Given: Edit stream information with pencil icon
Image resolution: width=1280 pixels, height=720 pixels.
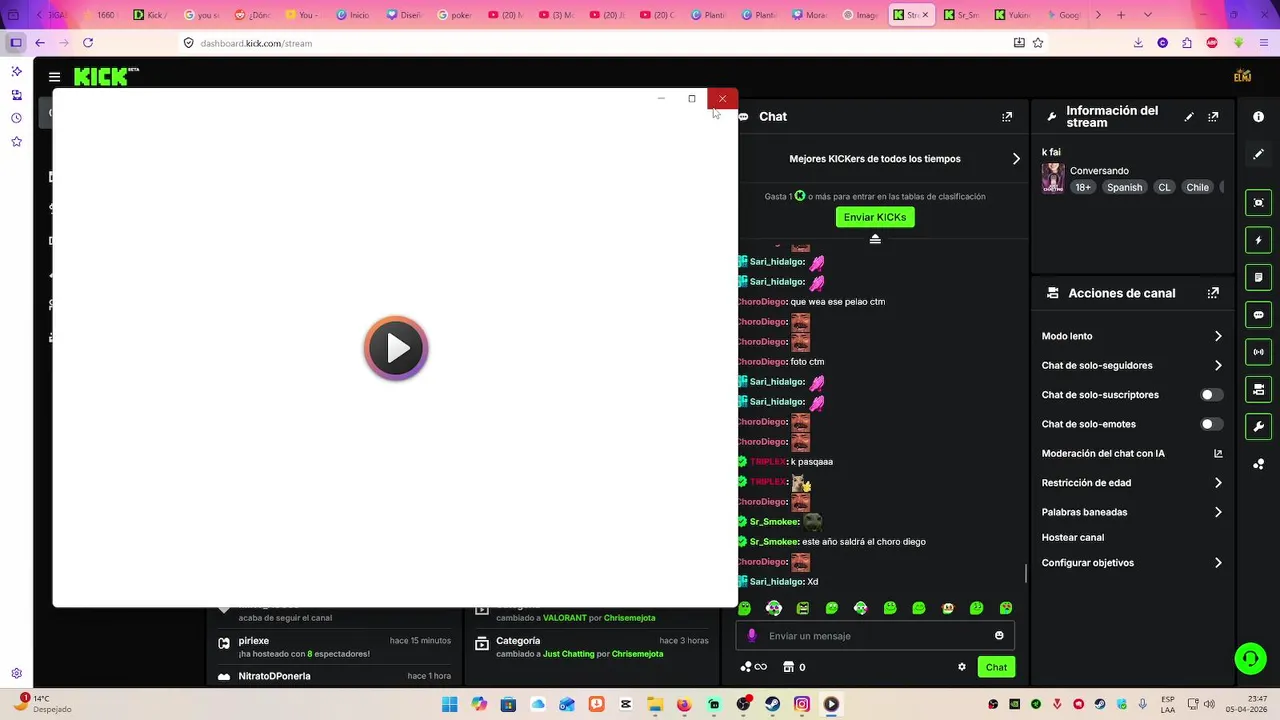Looking at the screenshot, I should [1189, 117].
